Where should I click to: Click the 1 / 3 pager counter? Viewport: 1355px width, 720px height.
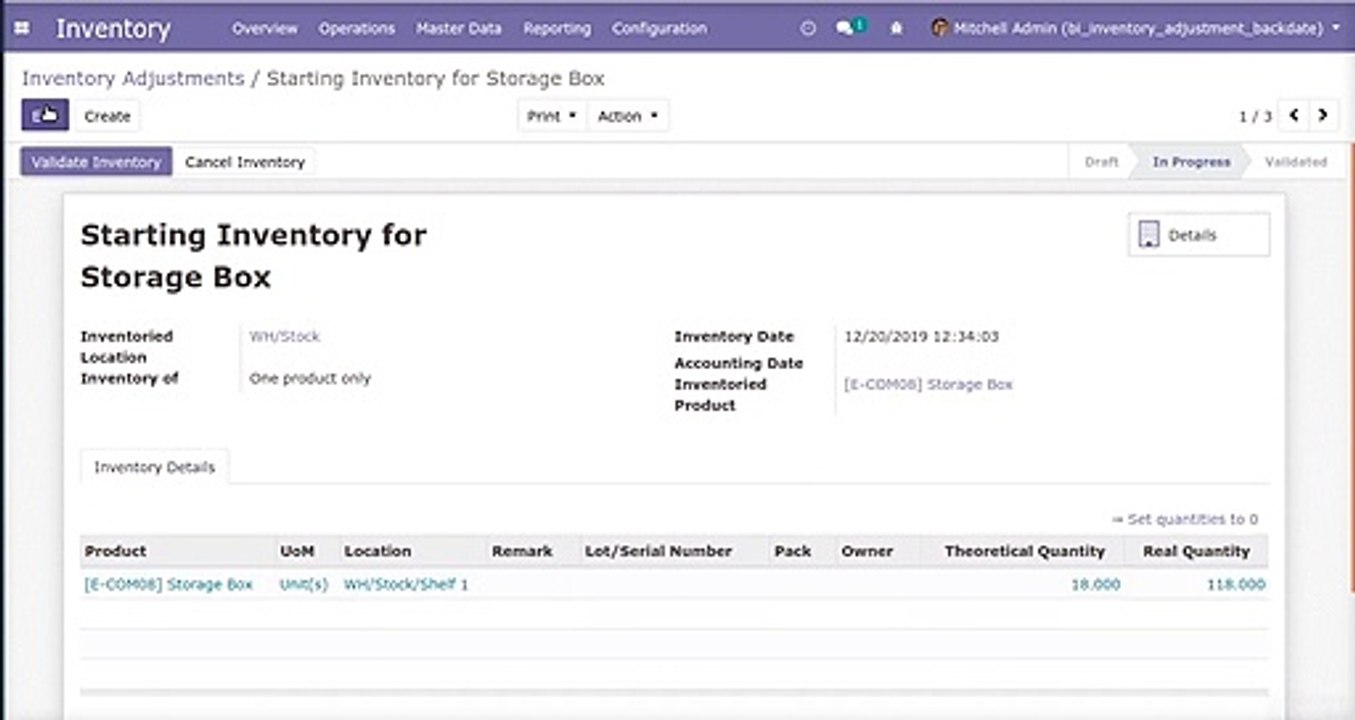point(1255,116)
